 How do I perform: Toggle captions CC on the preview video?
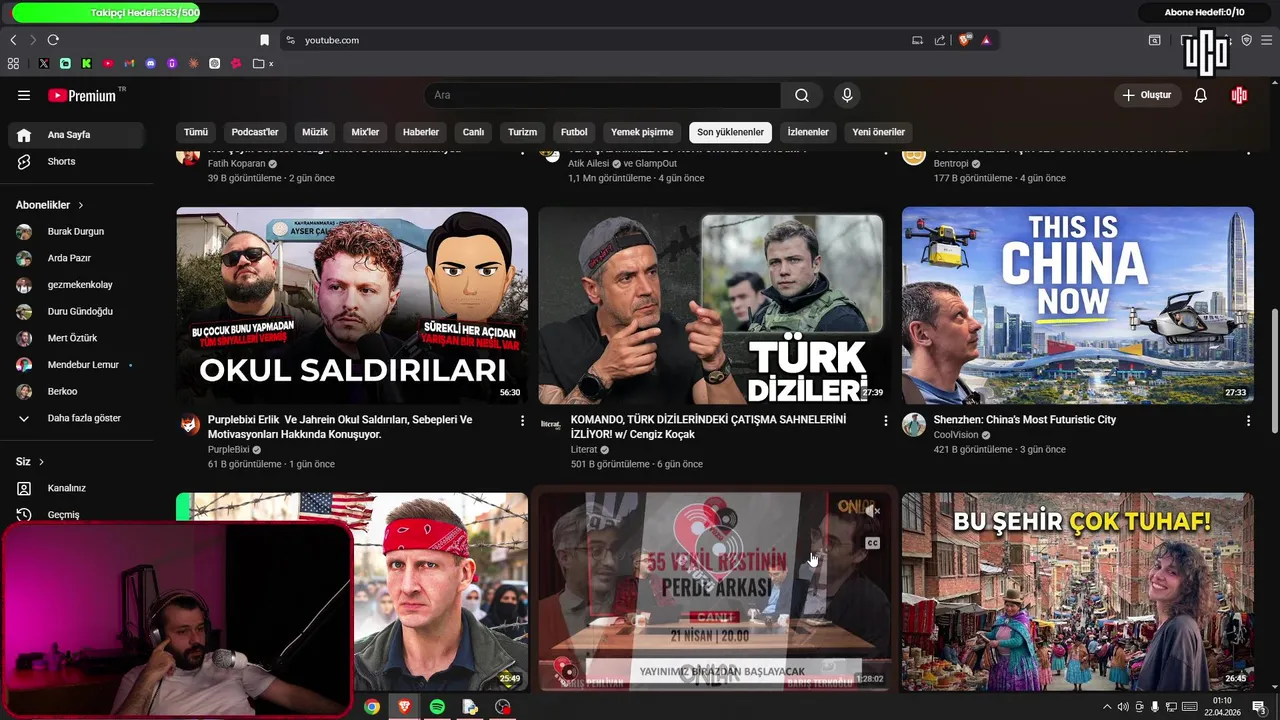pos(872,543)
